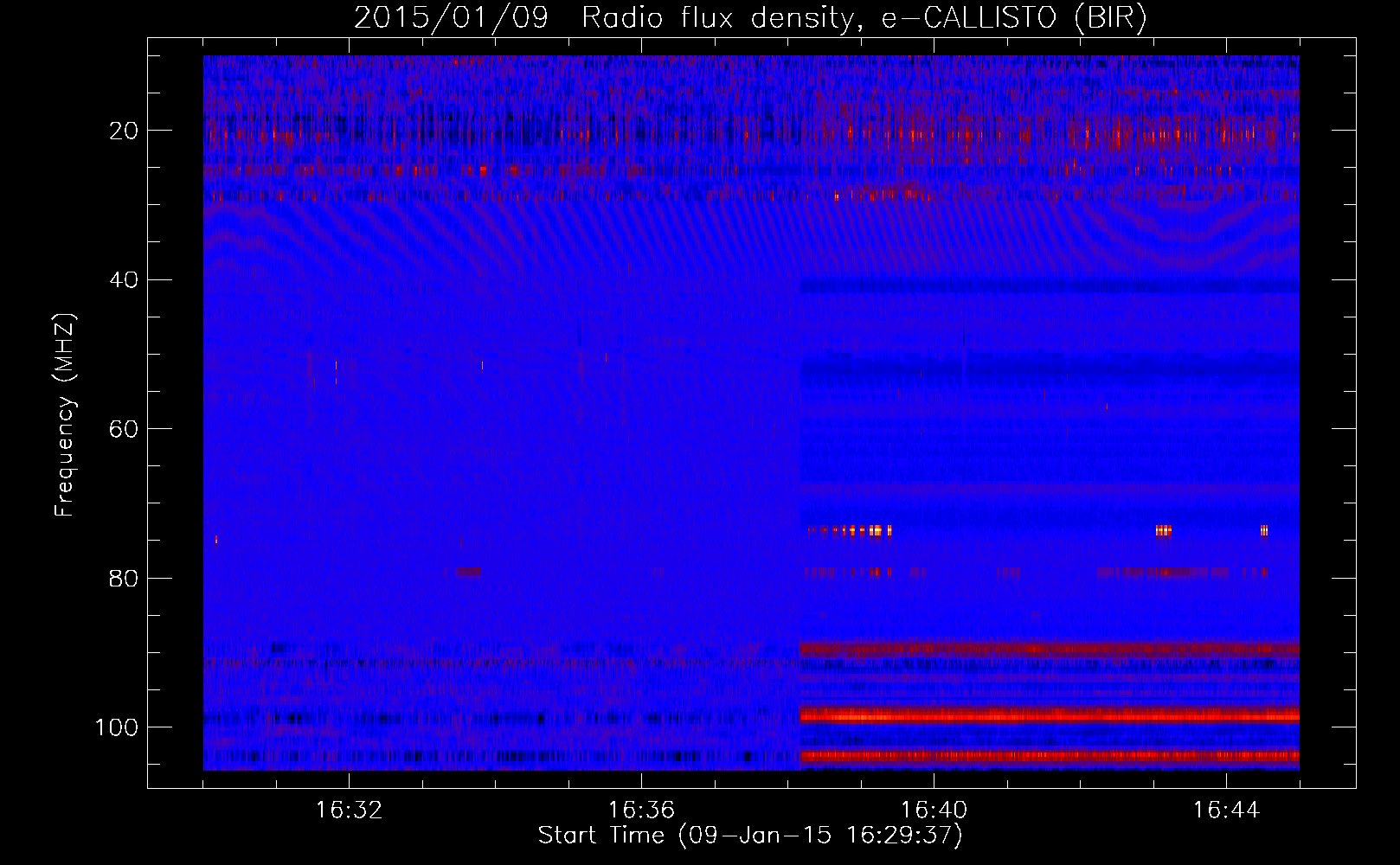This screenshot has width=1400, height=865.
Task: Click the date "2015/01/09" in the title
Action: [451, 18]
